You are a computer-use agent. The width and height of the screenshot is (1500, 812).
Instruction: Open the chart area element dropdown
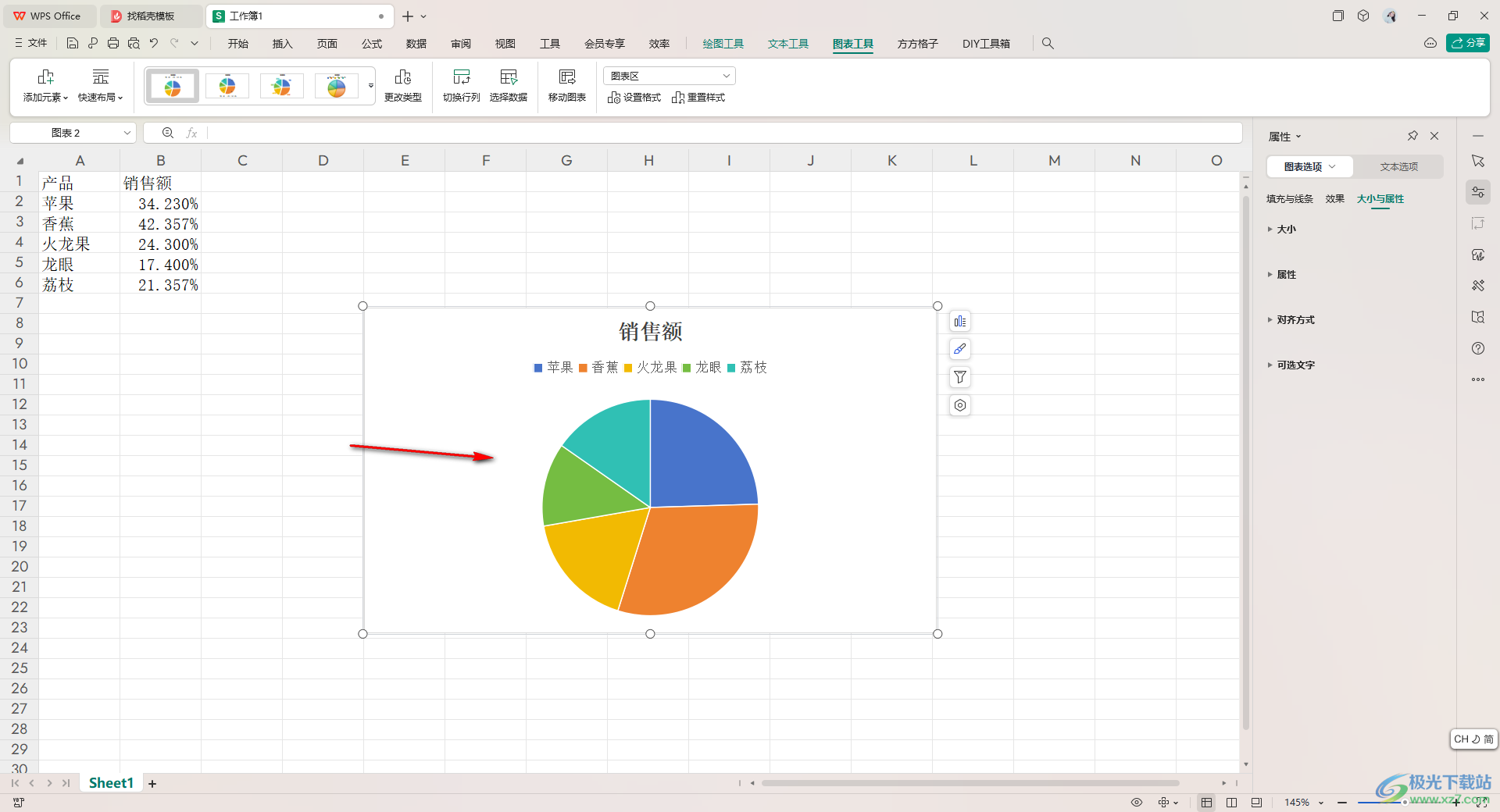[670, 76]
